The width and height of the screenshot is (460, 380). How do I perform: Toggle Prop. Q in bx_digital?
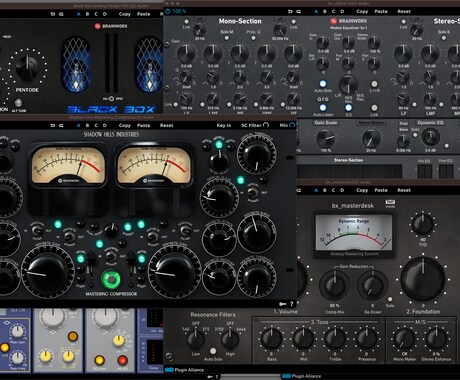click(x=253, y=38)
